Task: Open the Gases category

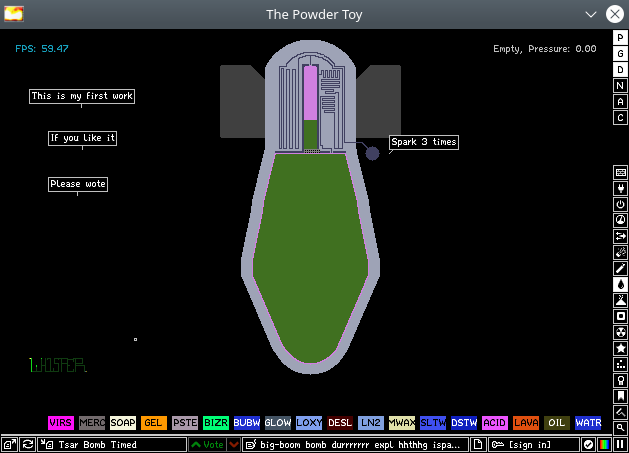Action: coord(620,268)
